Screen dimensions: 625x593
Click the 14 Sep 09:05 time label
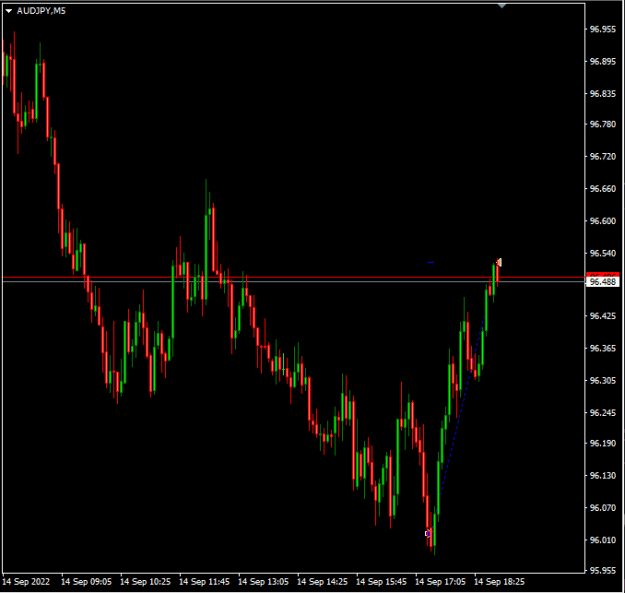(86, 582)
